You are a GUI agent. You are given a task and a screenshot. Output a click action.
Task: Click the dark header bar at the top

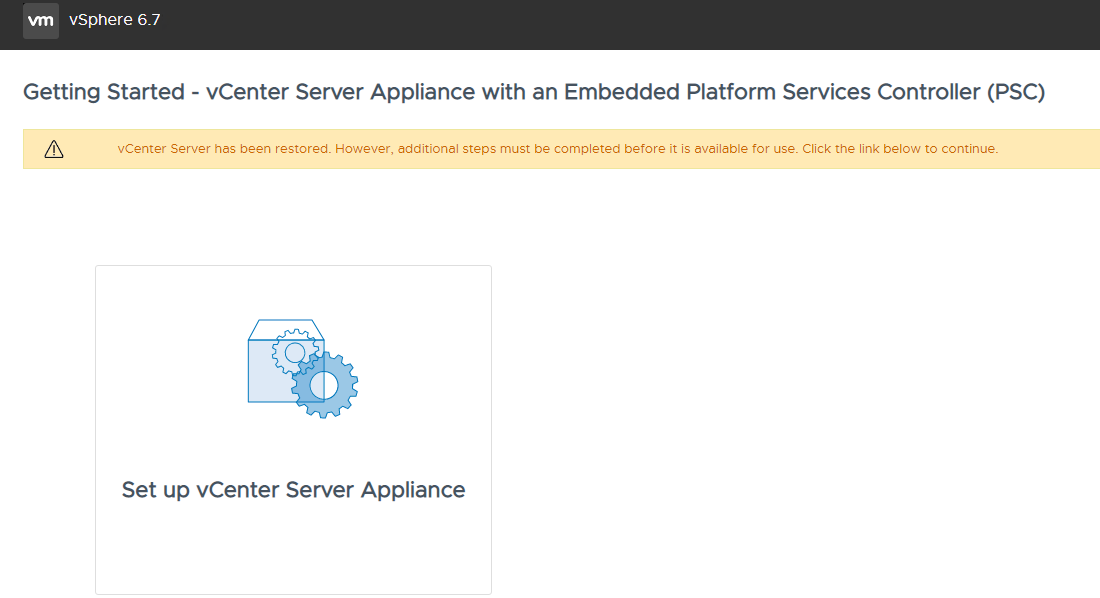point(550,22)
